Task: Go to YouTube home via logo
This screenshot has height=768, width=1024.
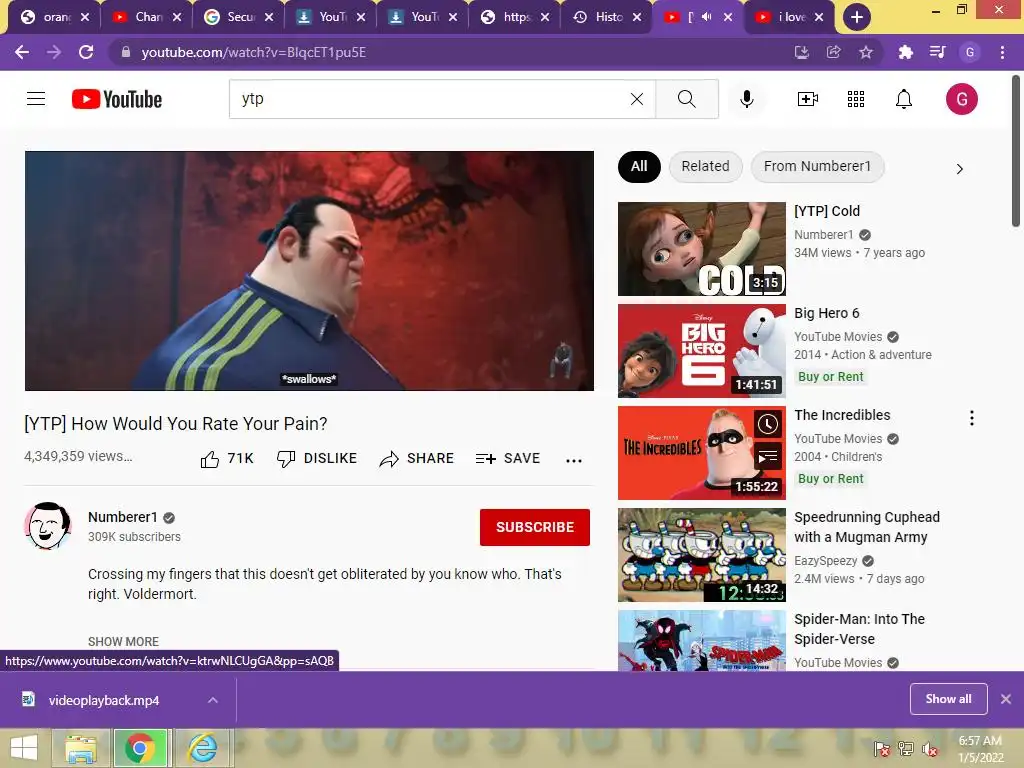Action: [x=117, y=99]
